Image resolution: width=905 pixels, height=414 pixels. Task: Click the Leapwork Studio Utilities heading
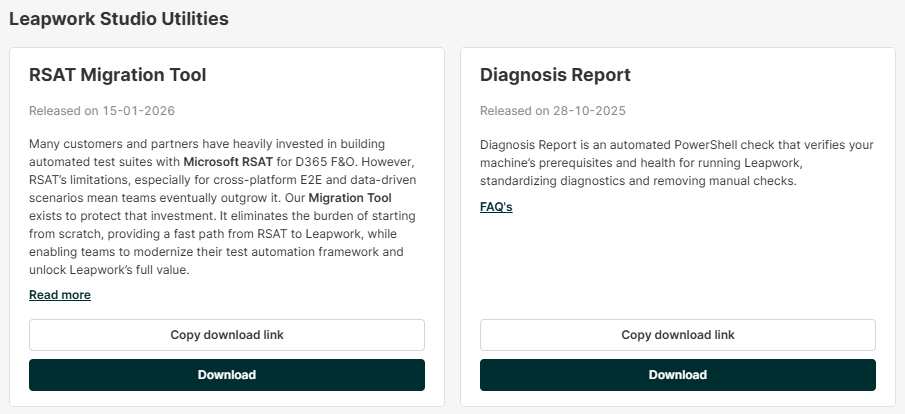119,18
